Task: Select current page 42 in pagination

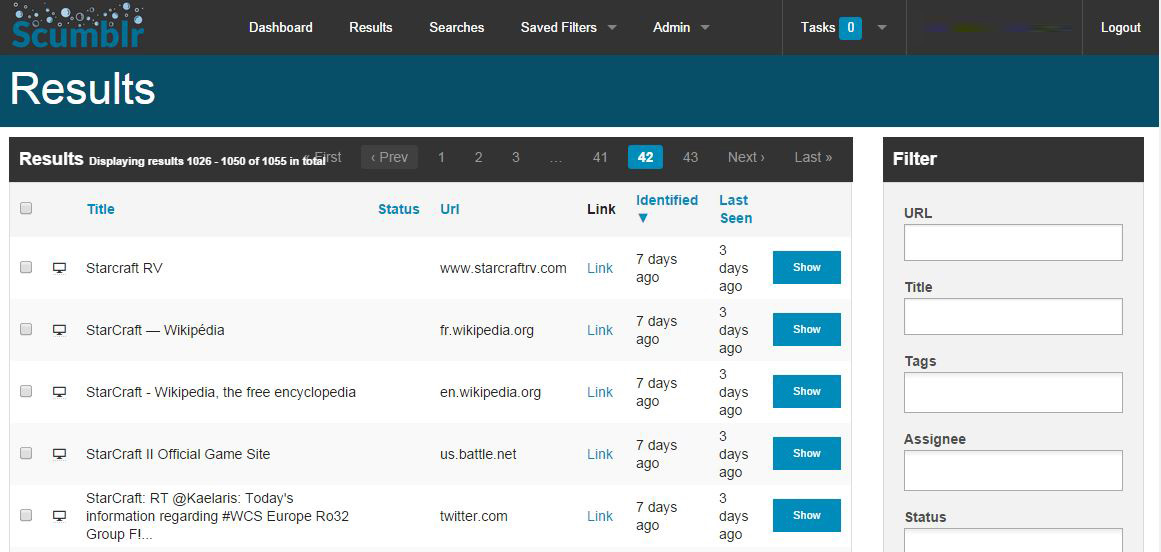Action: [x=645, y=157]
